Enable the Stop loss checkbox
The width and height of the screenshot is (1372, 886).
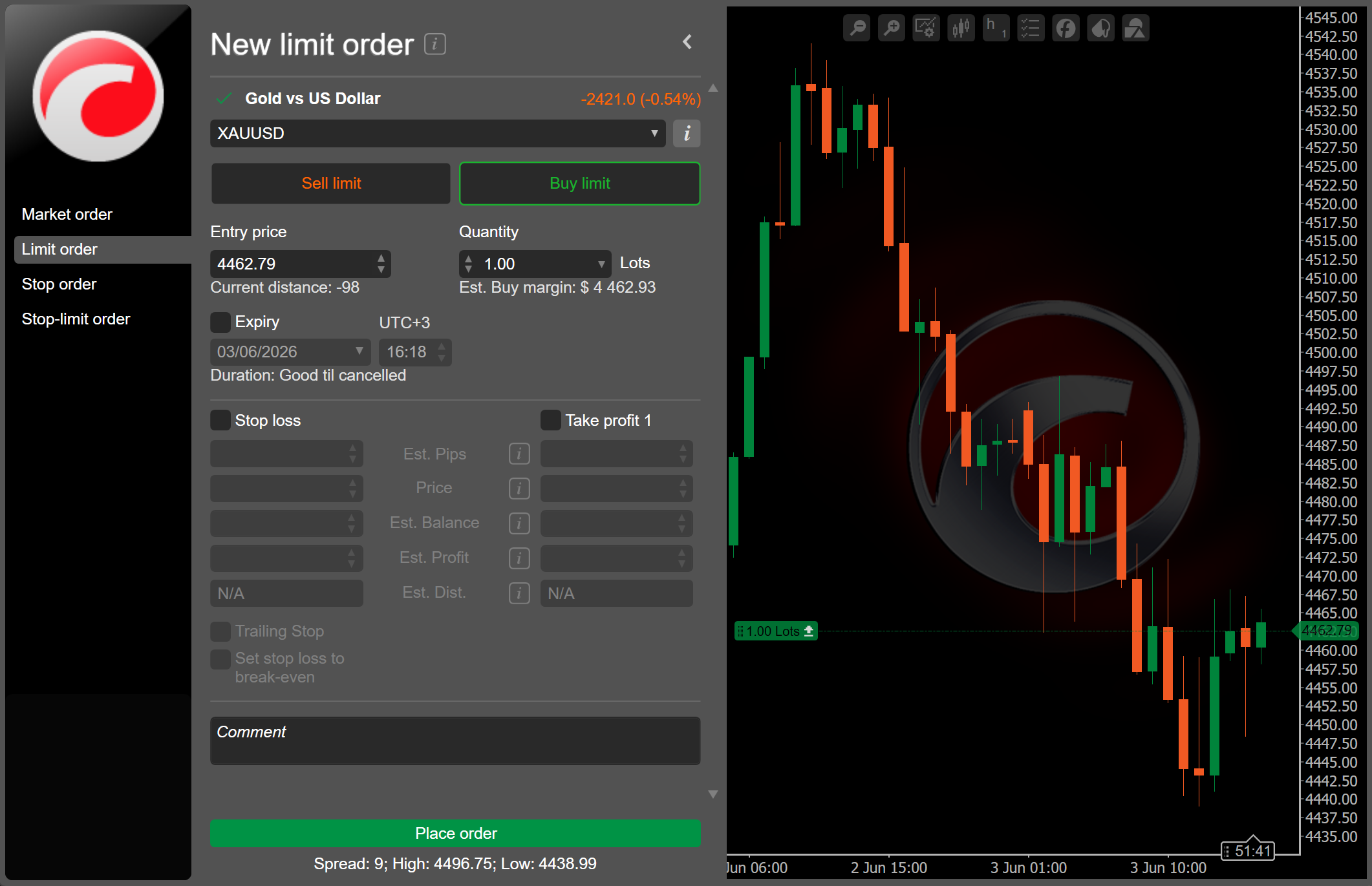(x=220, y=420)
